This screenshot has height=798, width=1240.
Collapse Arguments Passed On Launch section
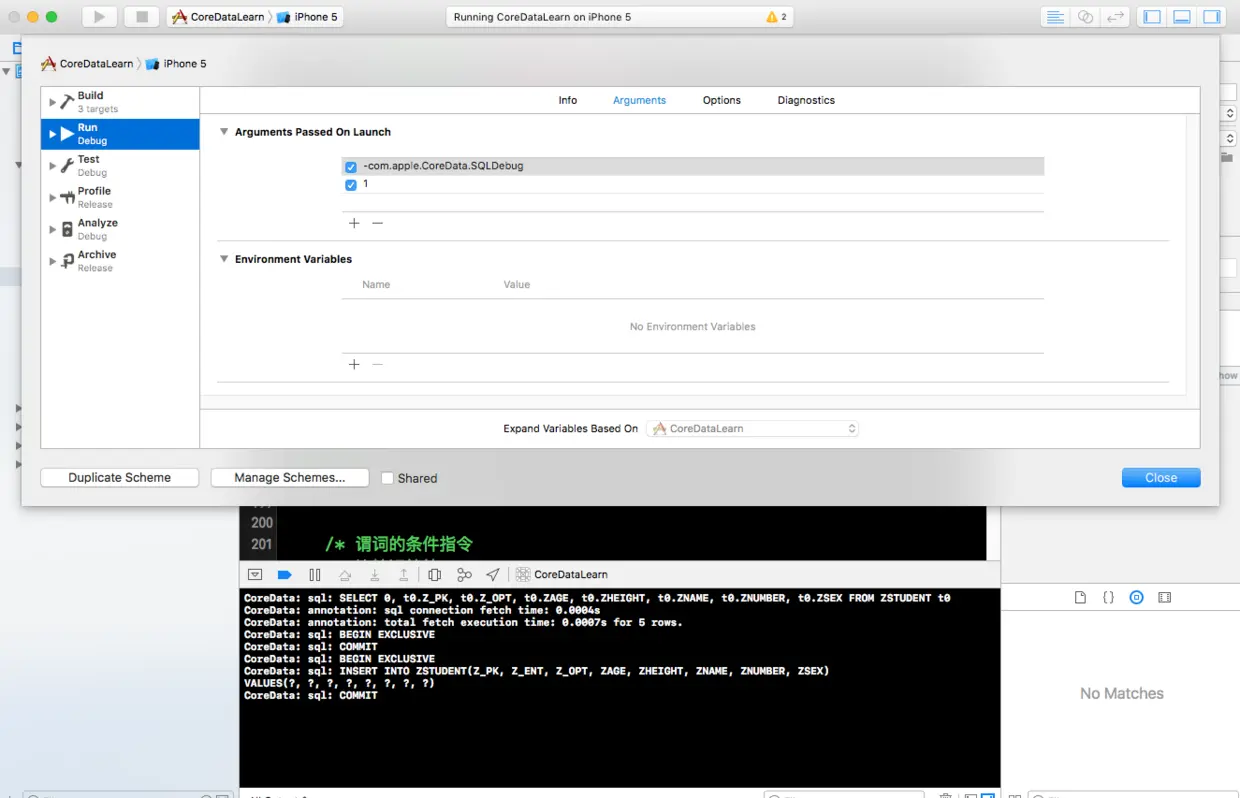click(x=224, y=132)
